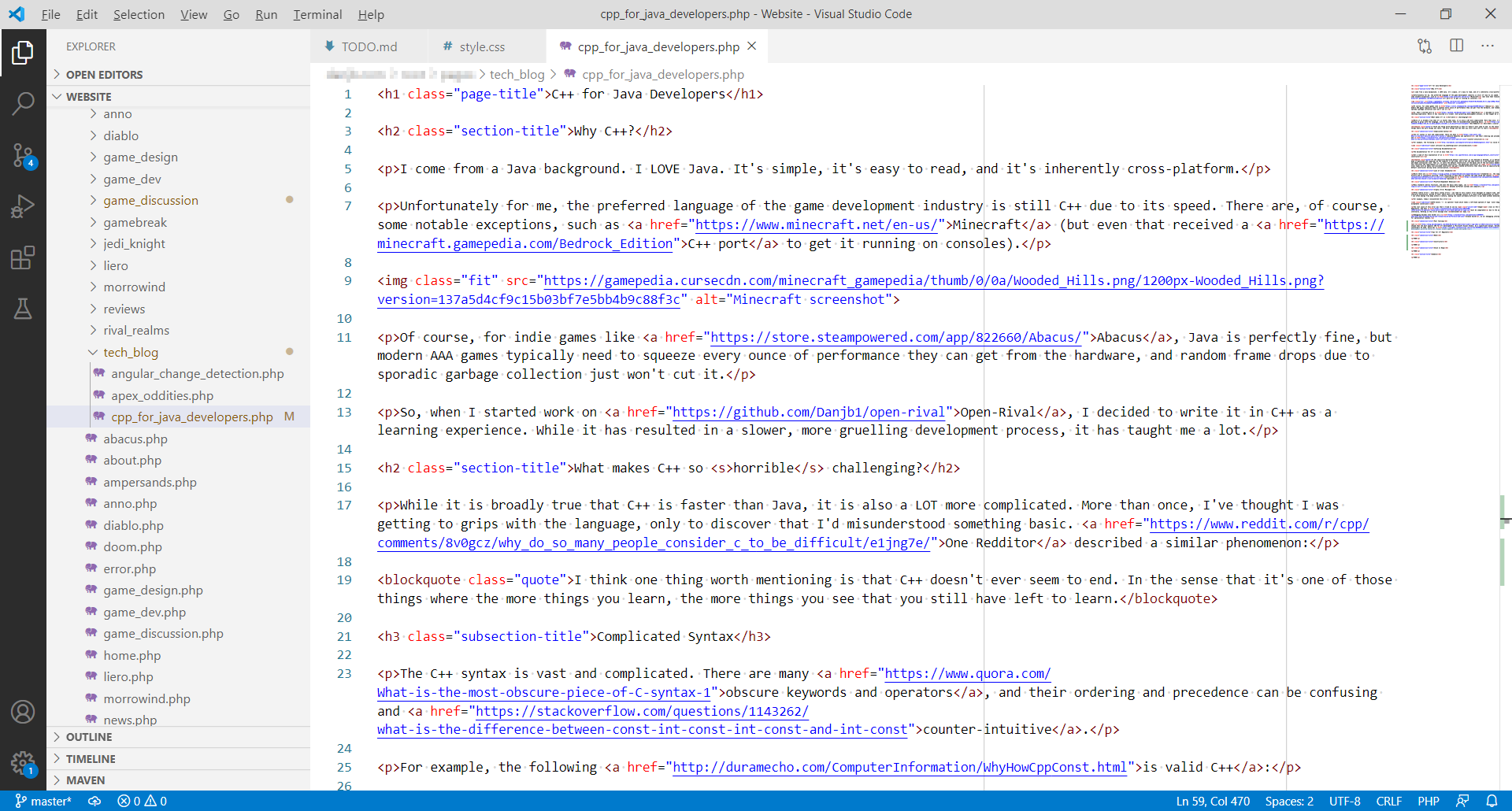Click the Explorer panel title

click(91, 46)
